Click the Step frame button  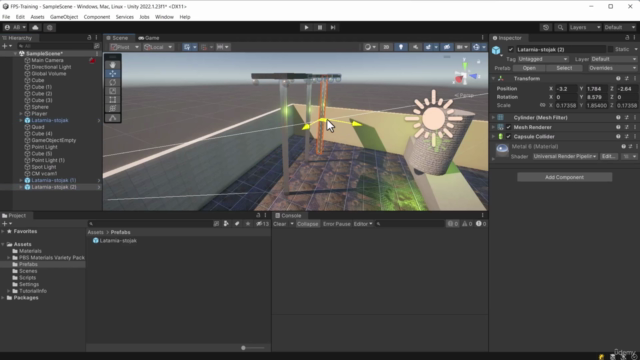pyautogui.click(x=333, y=27)
